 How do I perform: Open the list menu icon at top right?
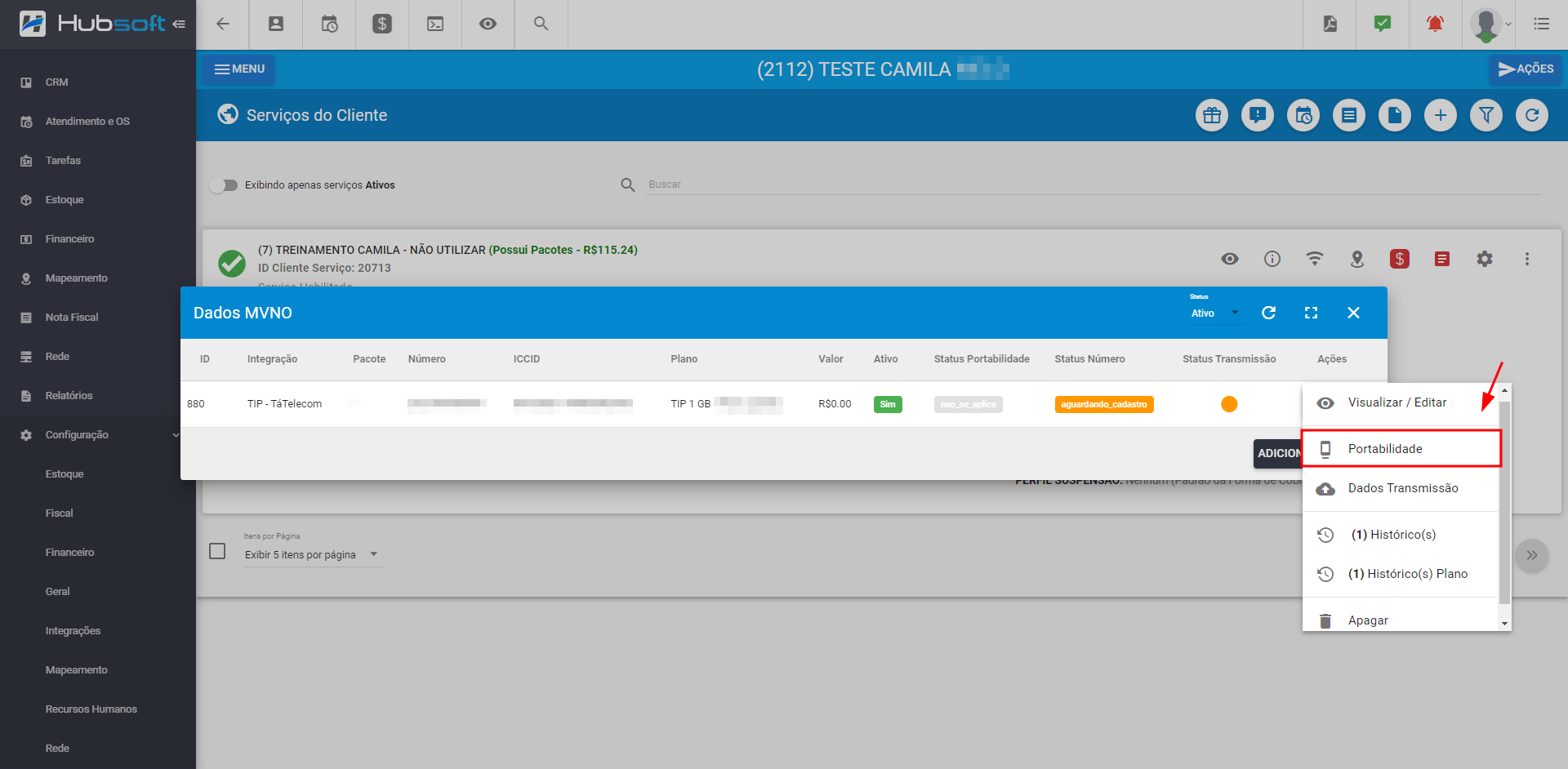pyautogui.click(x=1542, y=24)
